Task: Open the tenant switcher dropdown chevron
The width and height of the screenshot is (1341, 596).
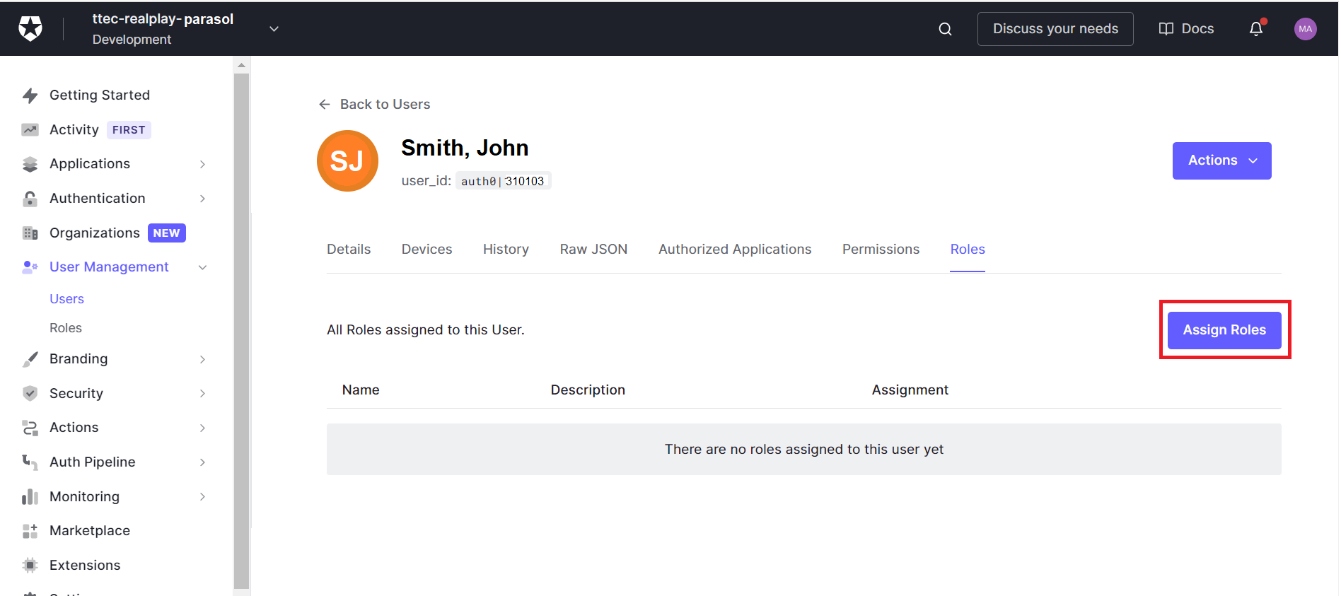Action: point(274,29)
